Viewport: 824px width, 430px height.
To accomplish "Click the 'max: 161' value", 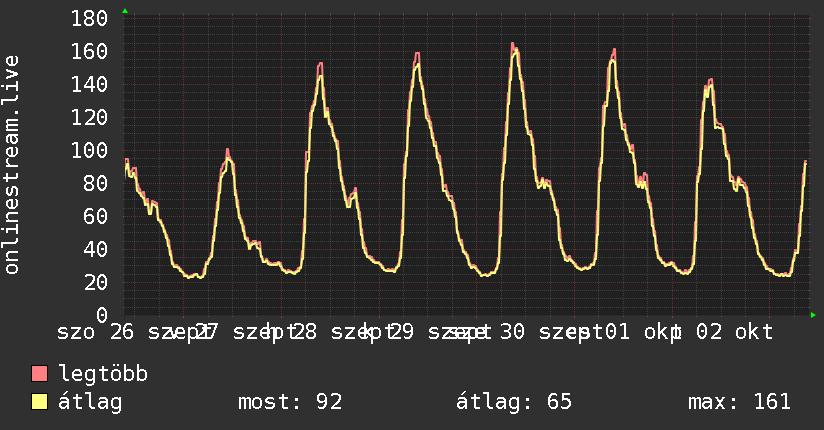I will 739,402.
